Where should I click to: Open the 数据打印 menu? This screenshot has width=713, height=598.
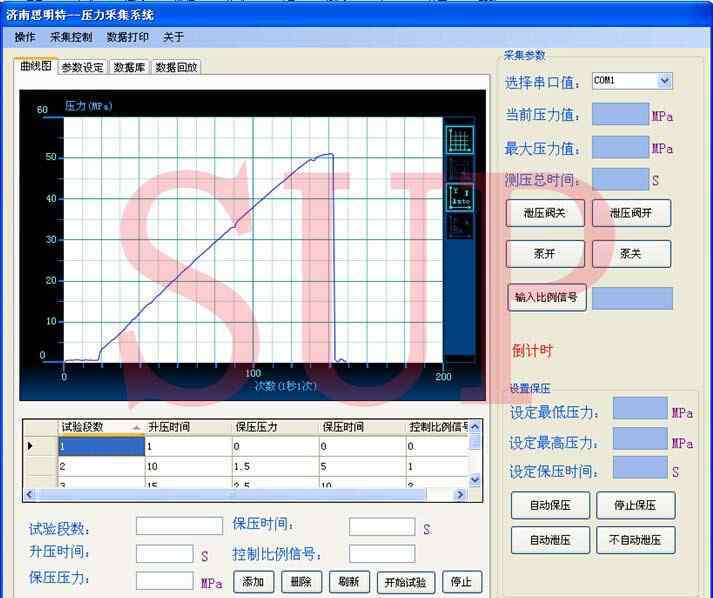(x=128, y=37)
